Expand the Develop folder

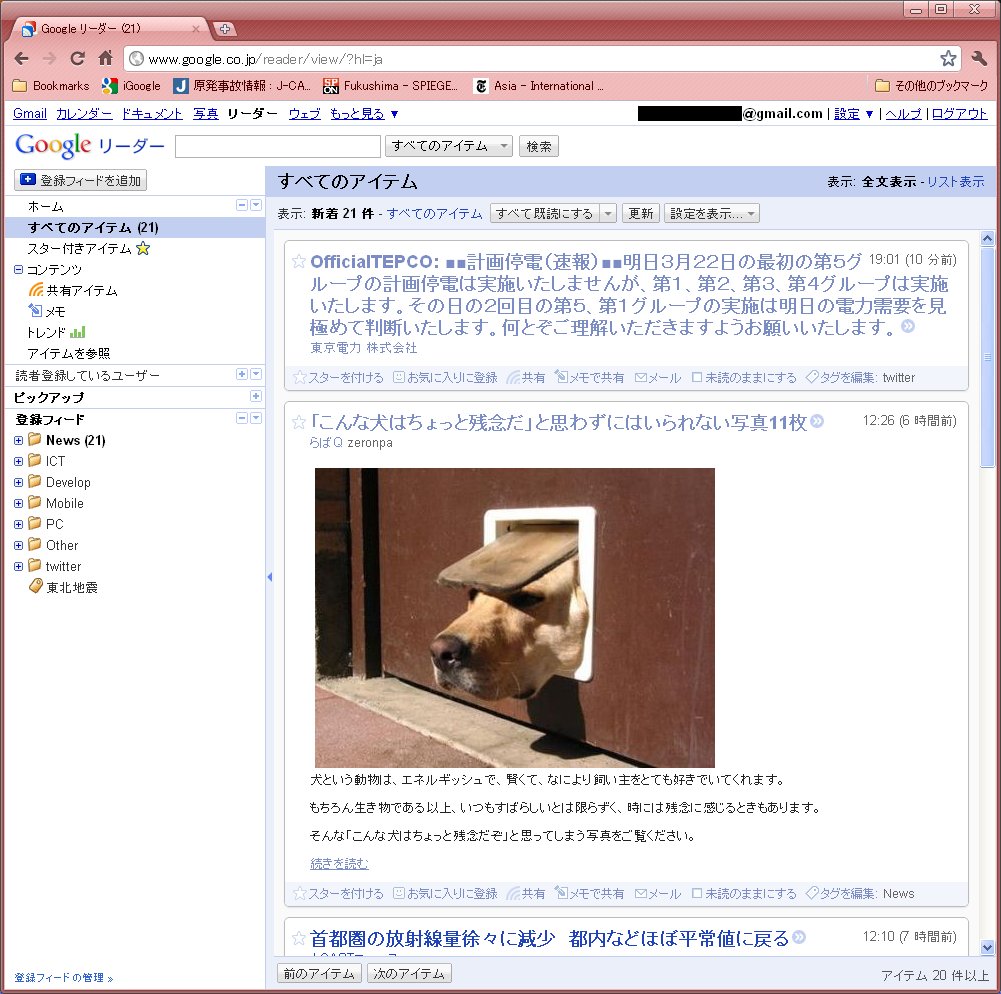coord(19,482)
